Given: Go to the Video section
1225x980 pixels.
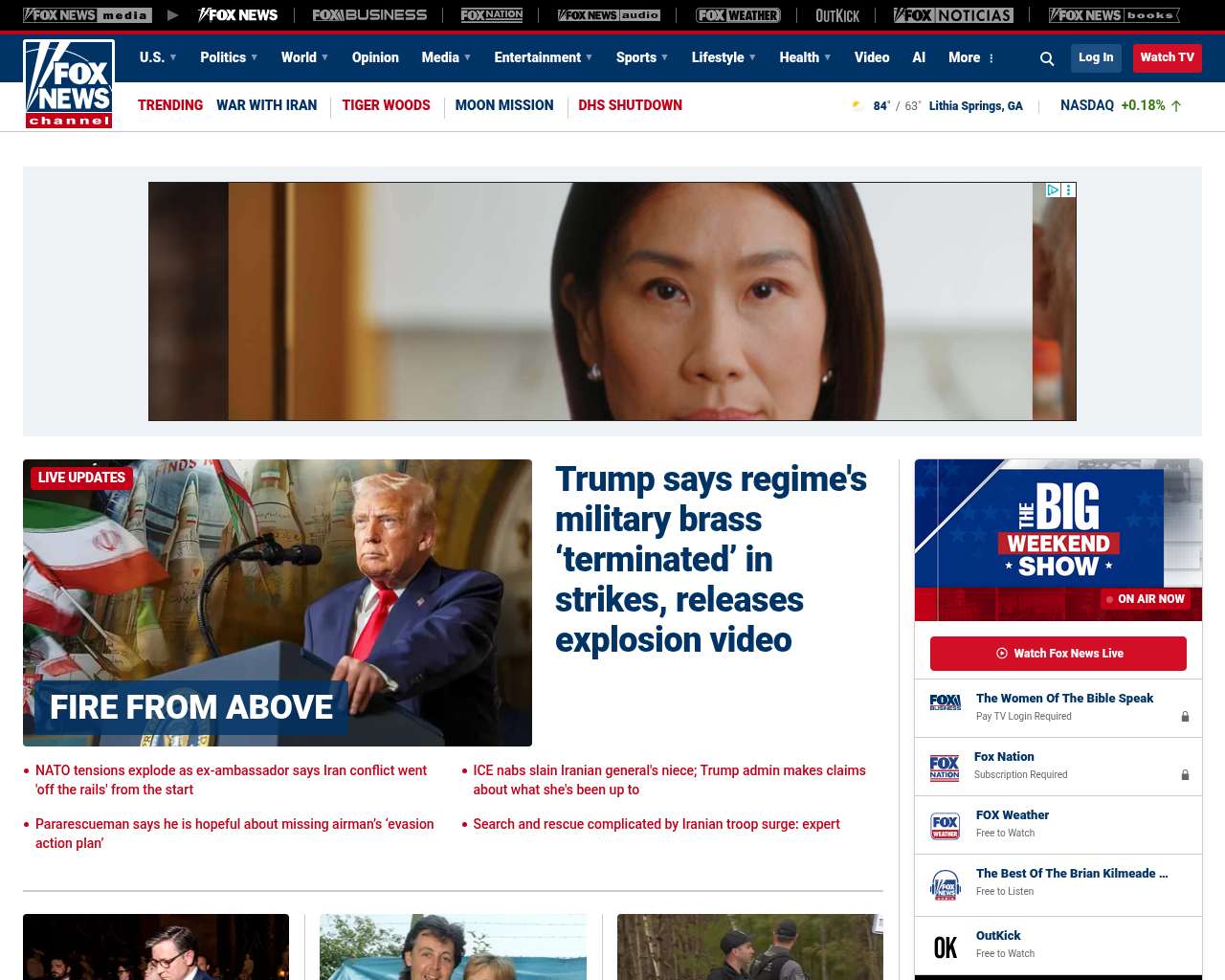Looking at the screenshot, I should [872, 57].
